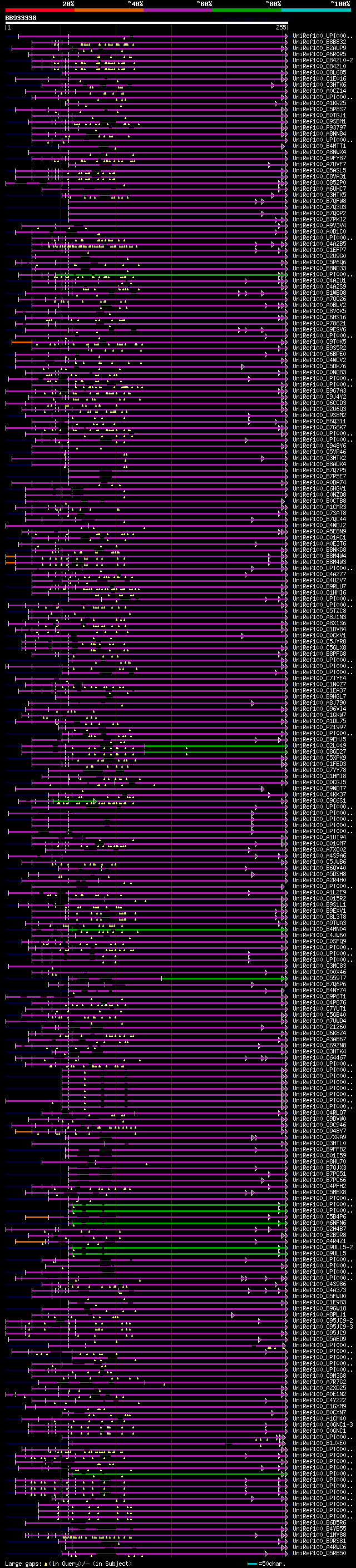Select label UniRef100_A4S9A6
This screenshot has height=1568, width=356.
tap(319, 856)
